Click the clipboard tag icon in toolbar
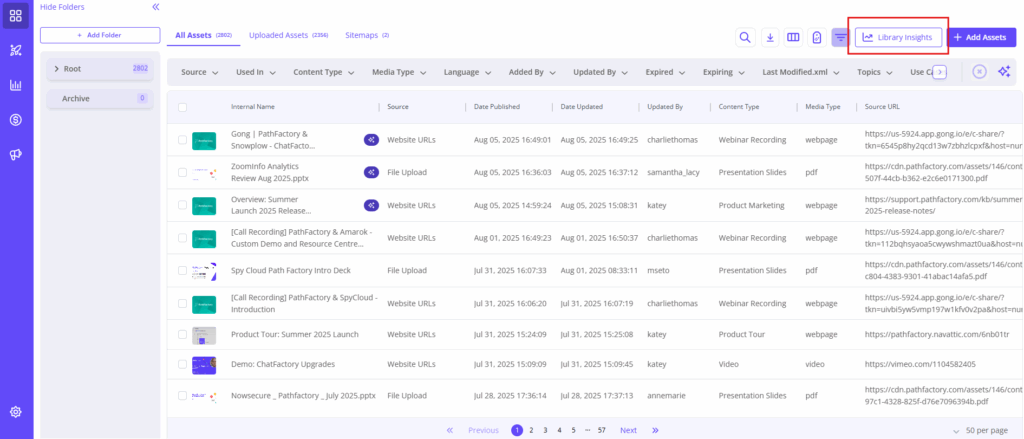 pos(816,37)
